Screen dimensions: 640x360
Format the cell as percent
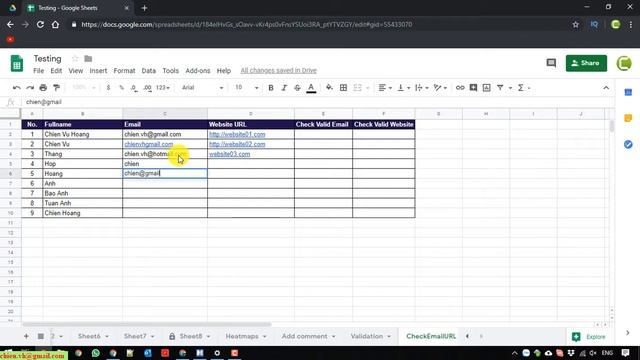coord(121,88)
